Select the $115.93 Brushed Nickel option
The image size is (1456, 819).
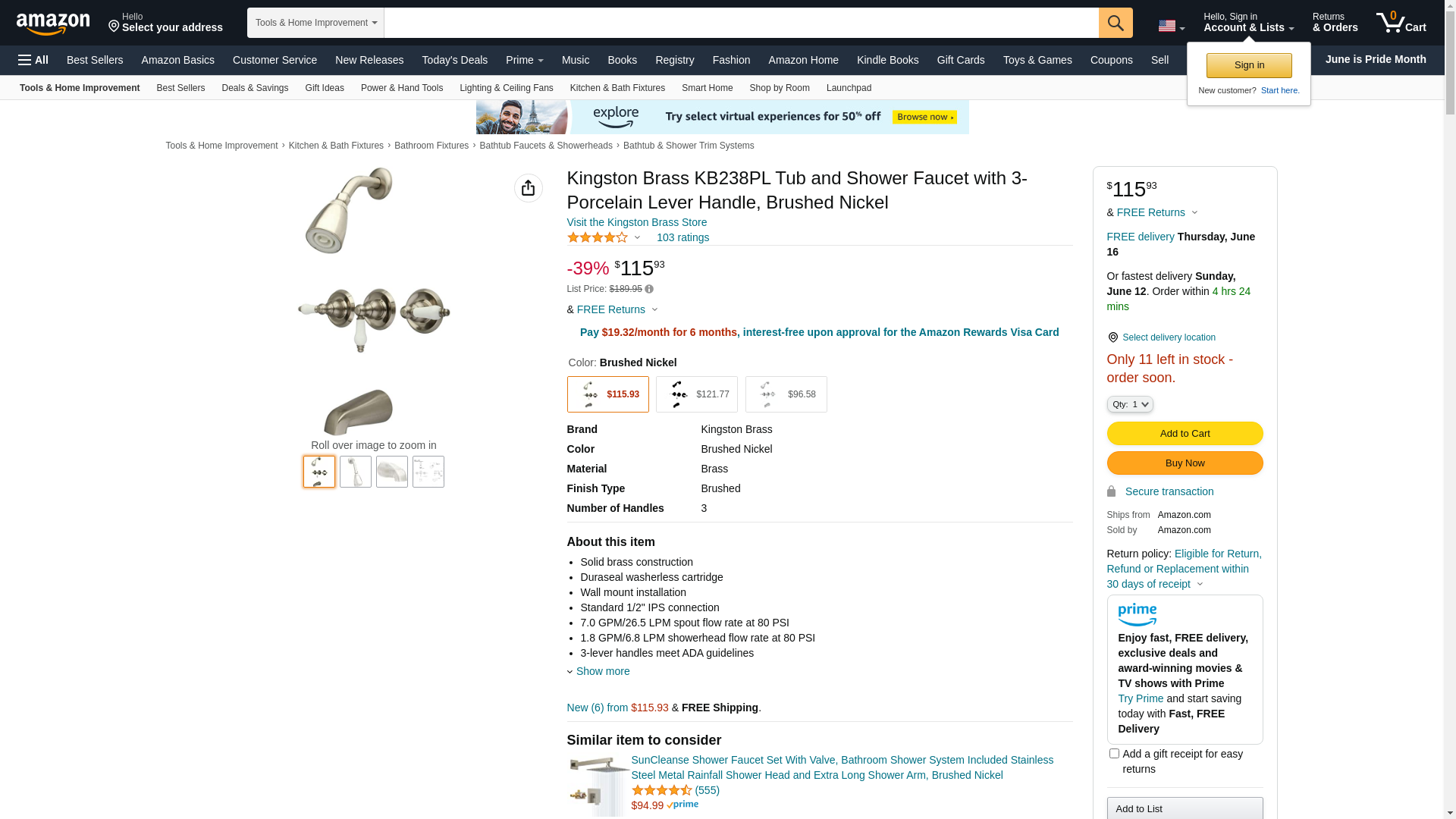click(608, 394)
